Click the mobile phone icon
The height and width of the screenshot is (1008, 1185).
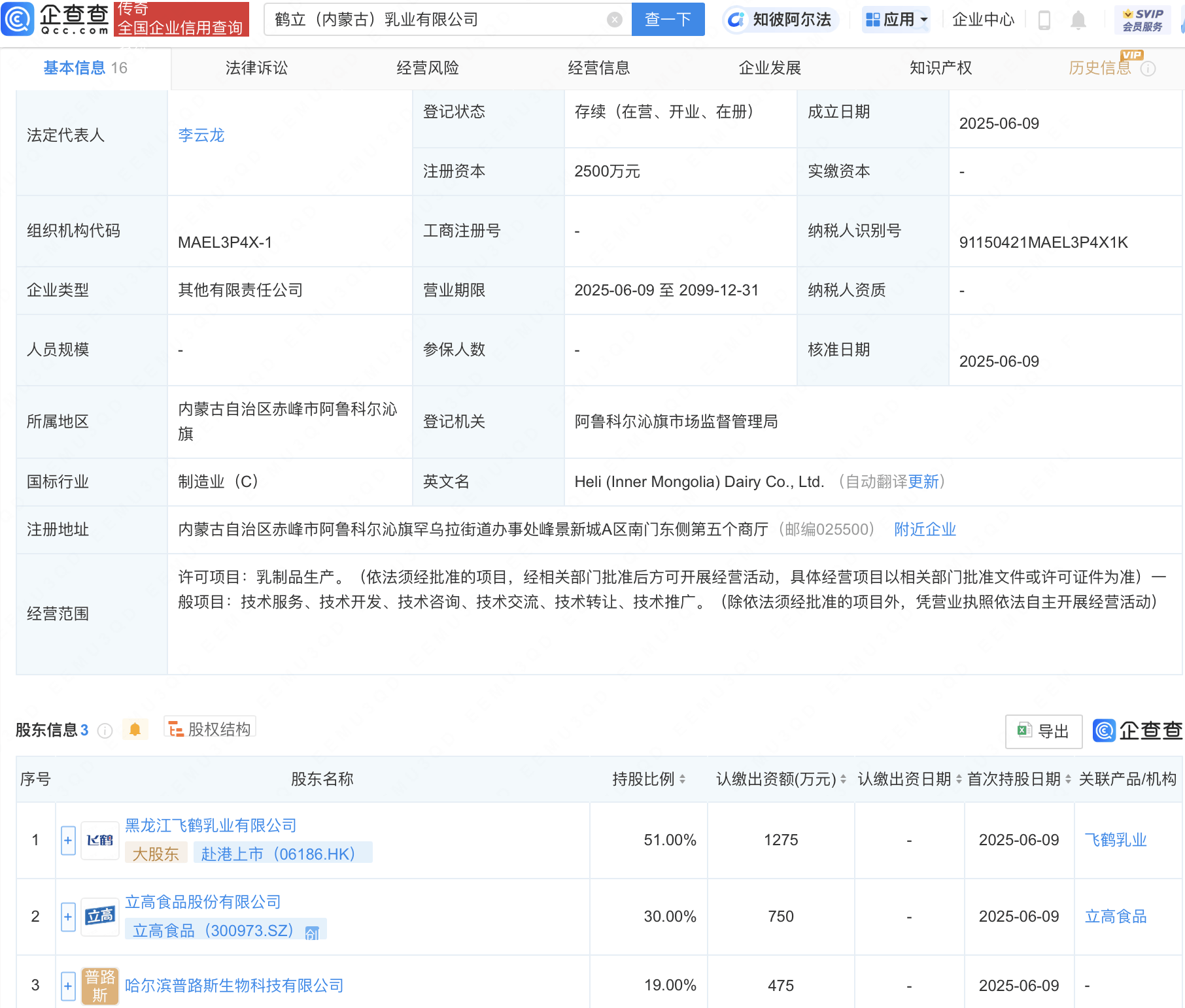[x=1044, y=20]
